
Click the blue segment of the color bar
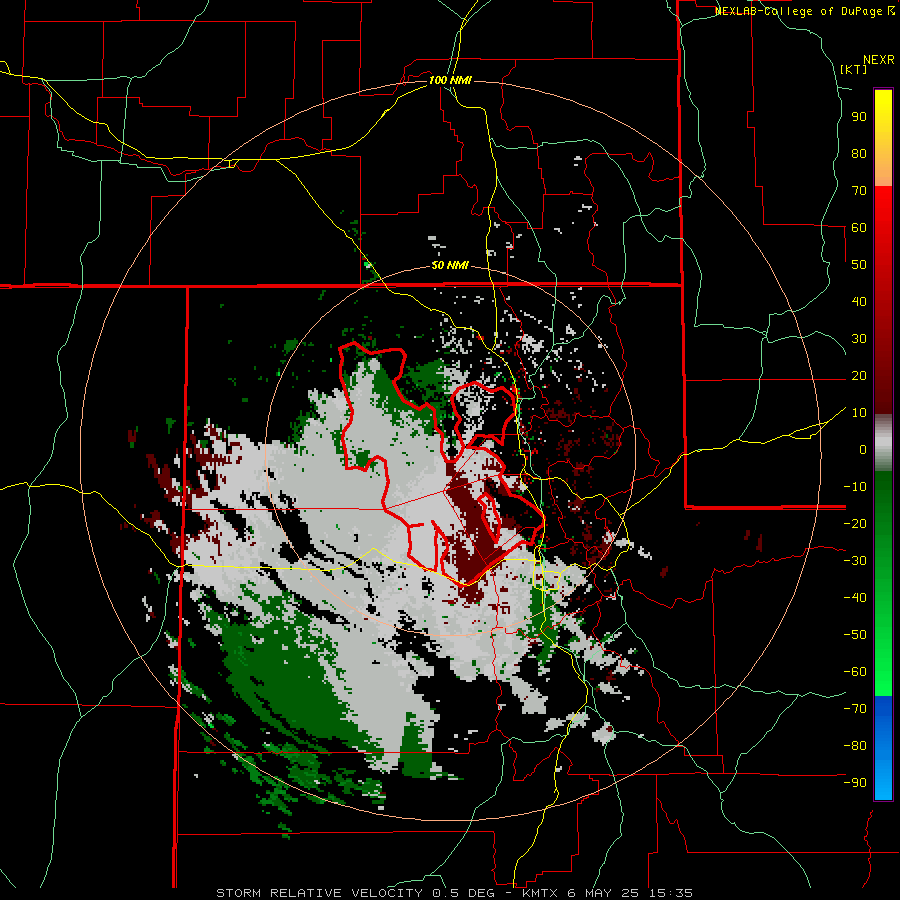click(883, 748)
